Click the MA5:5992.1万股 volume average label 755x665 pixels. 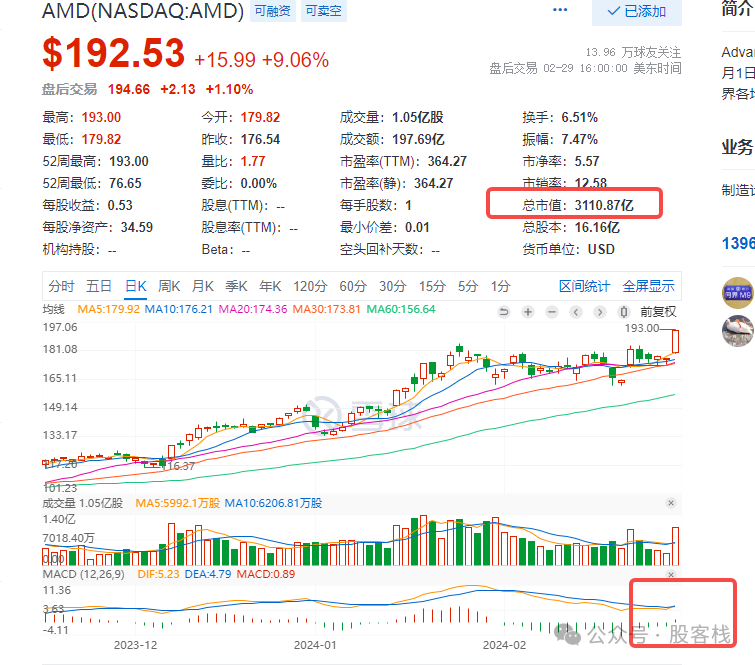point(178,503)
